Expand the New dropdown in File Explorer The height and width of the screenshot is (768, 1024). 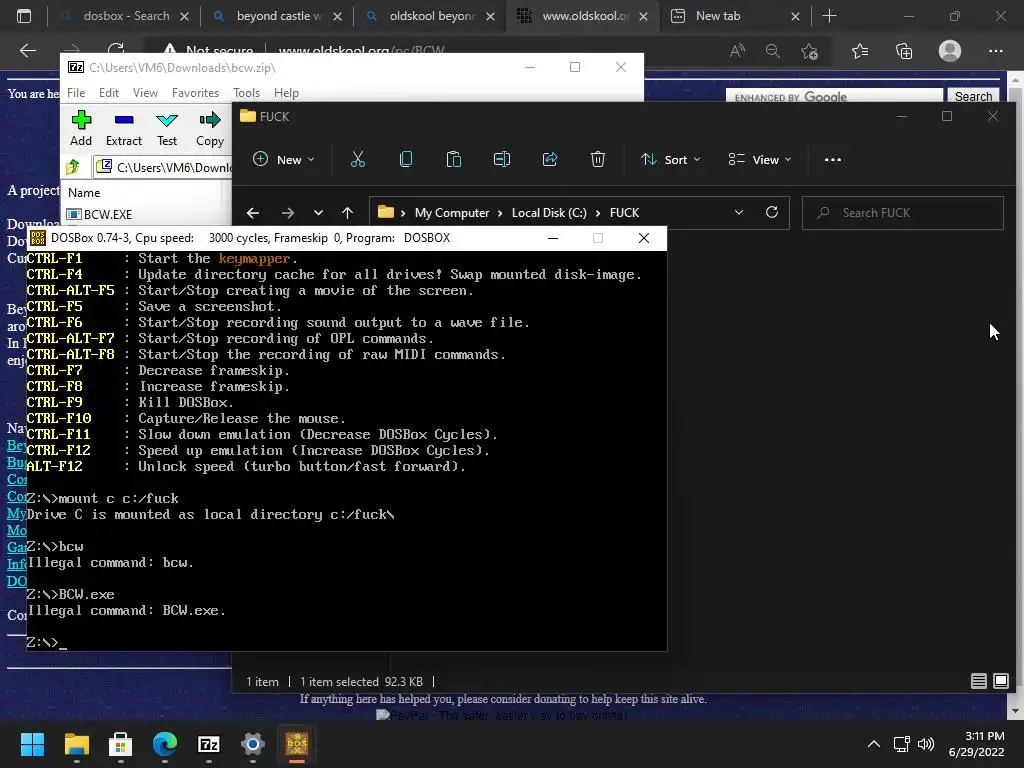(x=284, y=159)
